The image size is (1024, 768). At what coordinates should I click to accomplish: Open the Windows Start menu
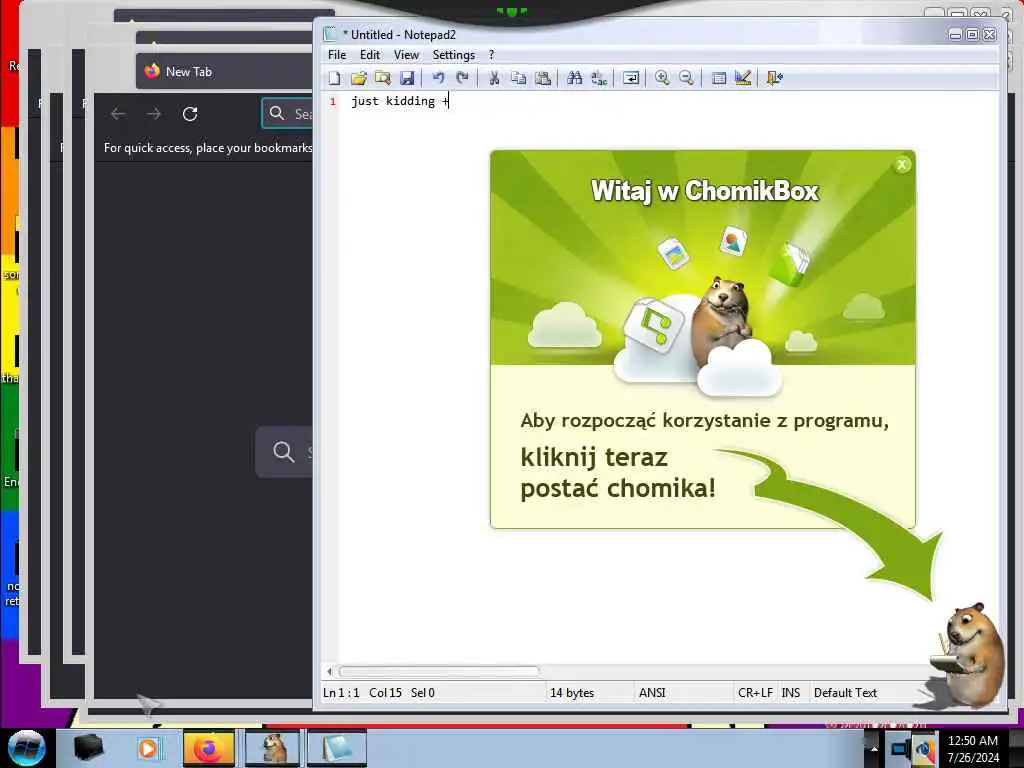[27, 748]
